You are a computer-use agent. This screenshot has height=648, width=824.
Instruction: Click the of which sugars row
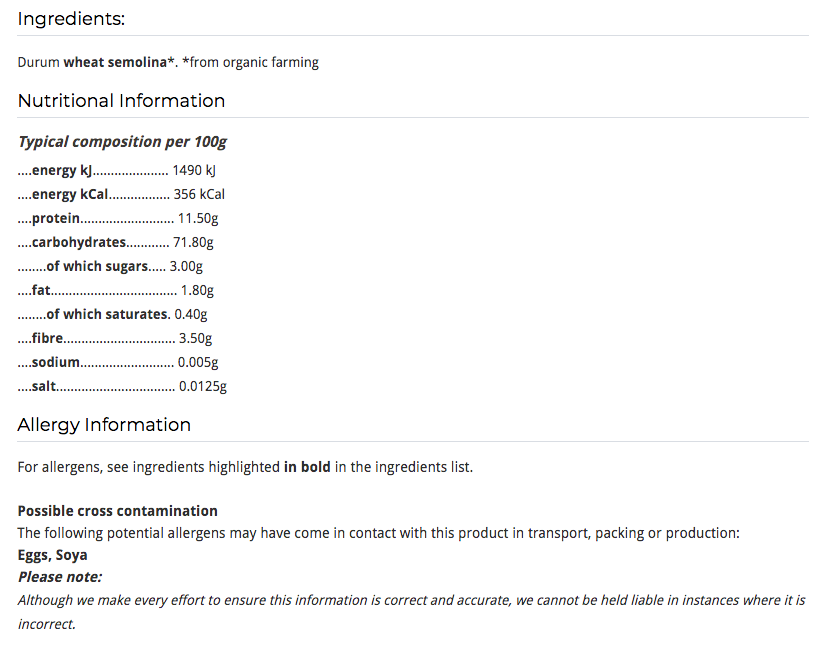tap(110, 266)
